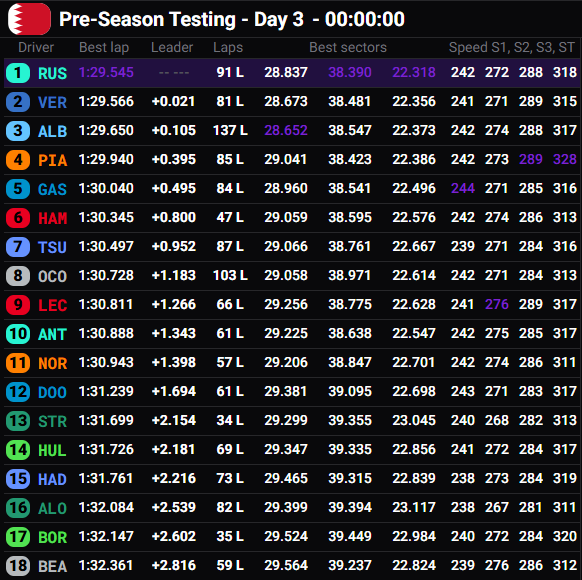This screenshot has height=580, width=582.
Task: Select position 14 badge for HUL
Action: (x=18, y=449)
